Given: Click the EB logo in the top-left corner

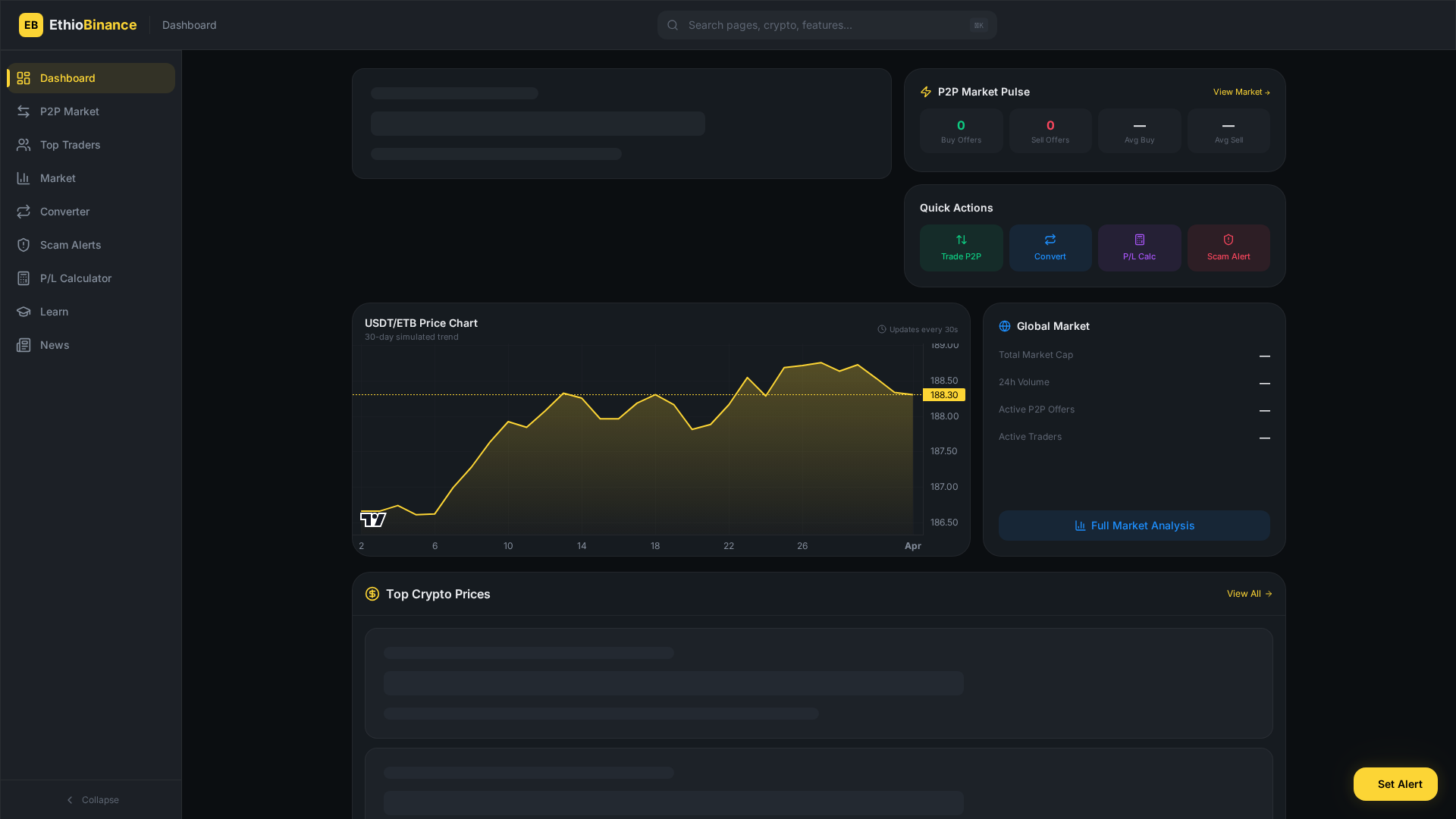Looking at the screenshot, I should 31,25.
